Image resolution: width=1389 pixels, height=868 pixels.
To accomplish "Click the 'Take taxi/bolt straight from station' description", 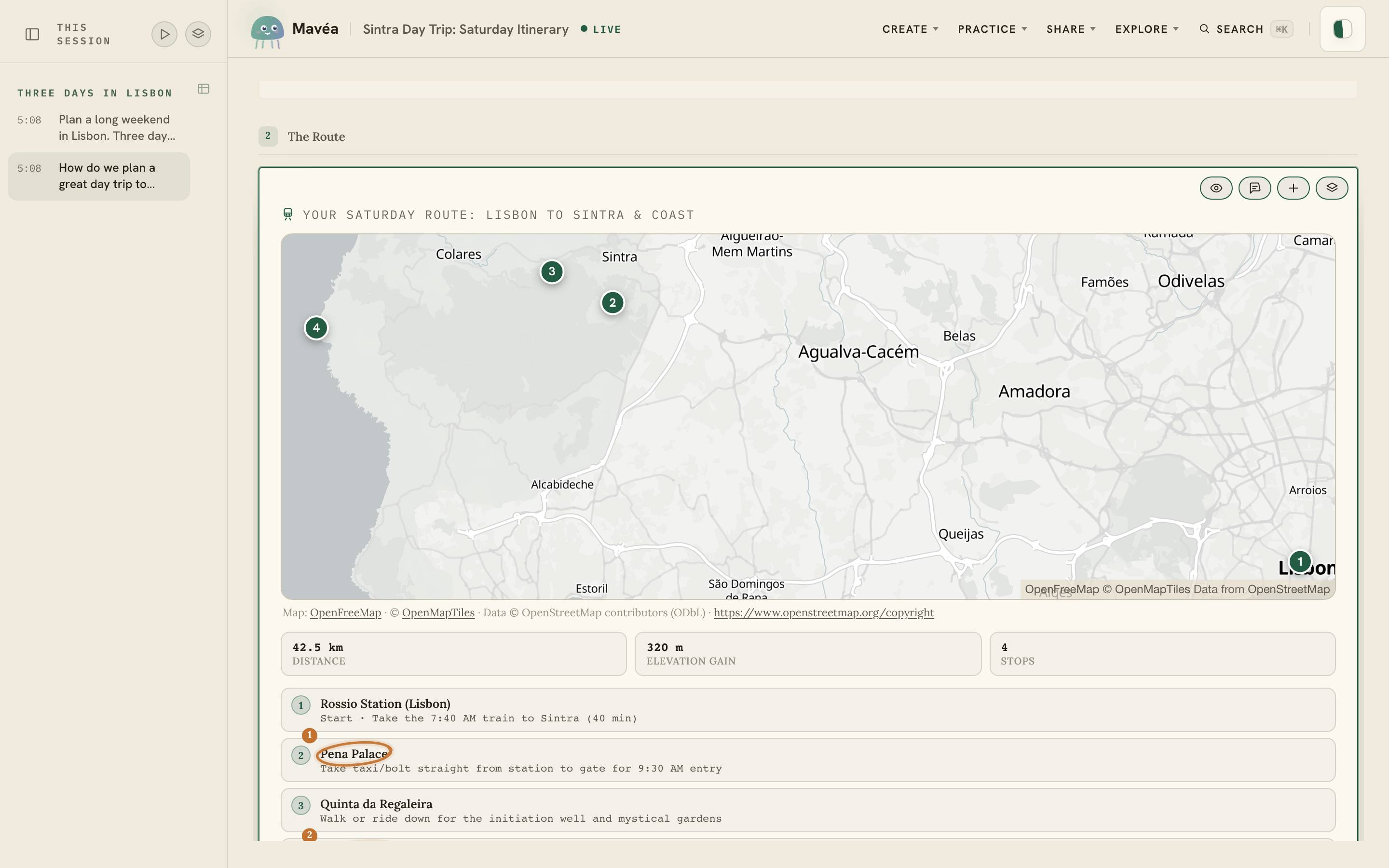I will coord(521,768).
